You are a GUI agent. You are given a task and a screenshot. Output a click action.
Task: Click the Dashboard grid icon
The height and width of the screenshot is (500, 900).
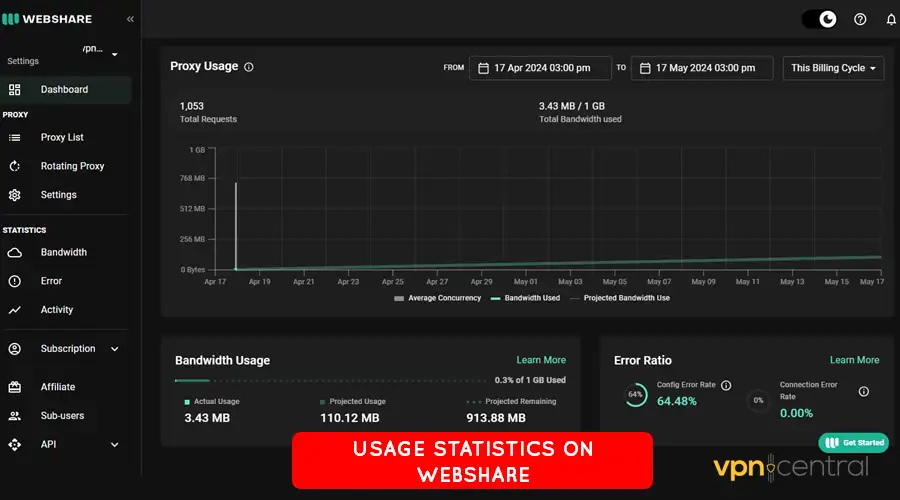(x=15, y=90)
